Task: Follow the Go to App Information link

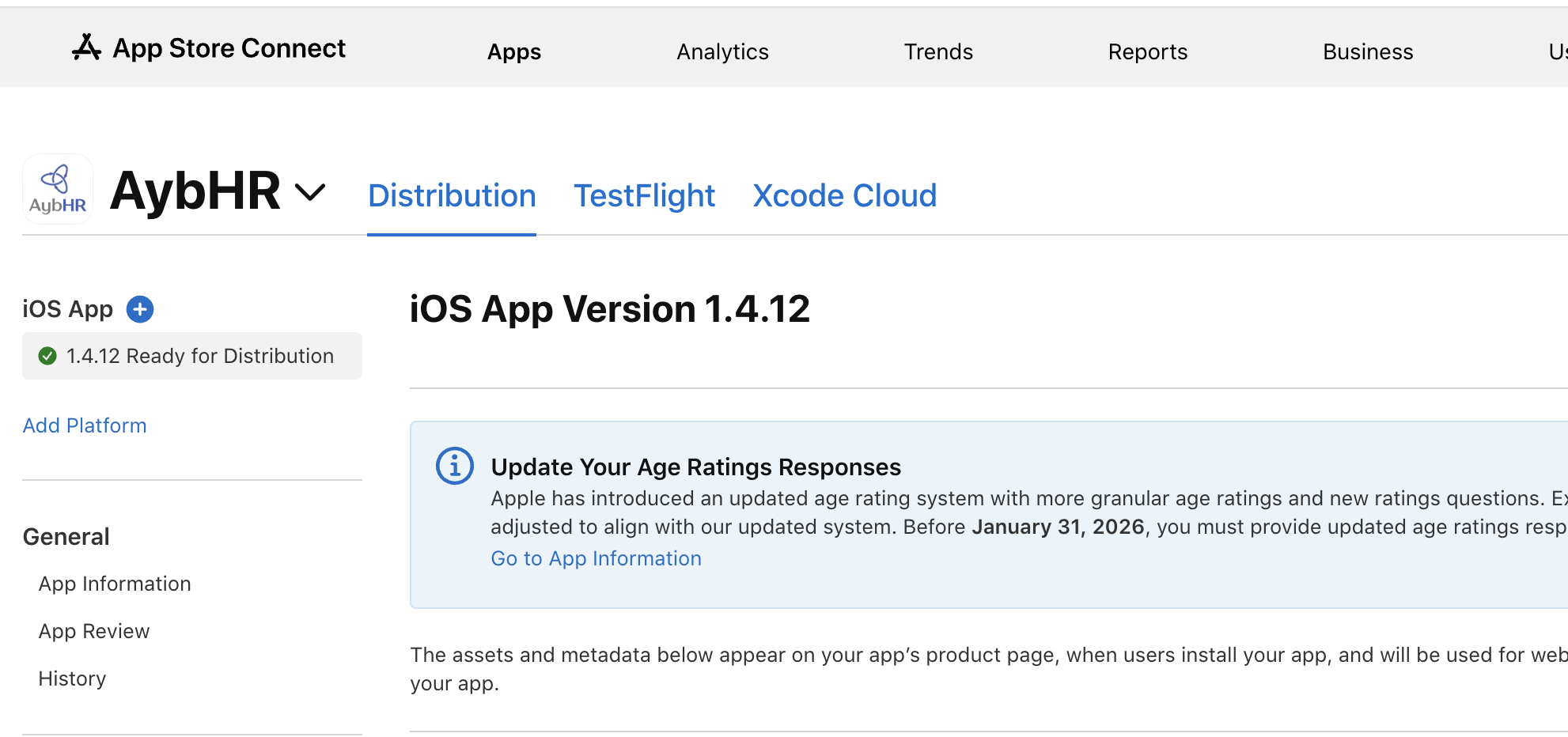Action: (596, 558)
